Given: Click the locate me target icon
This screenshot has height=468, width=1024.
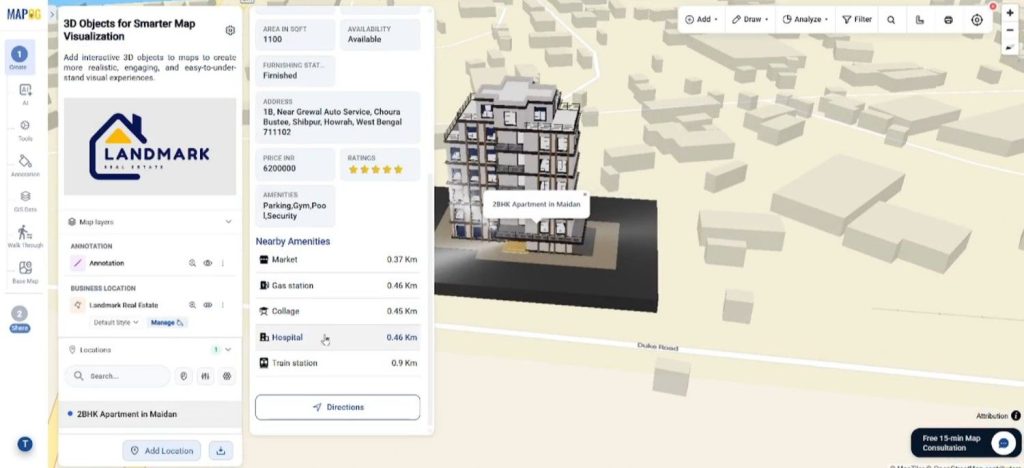Looking at the screenshot, I should tap(977, 20).
